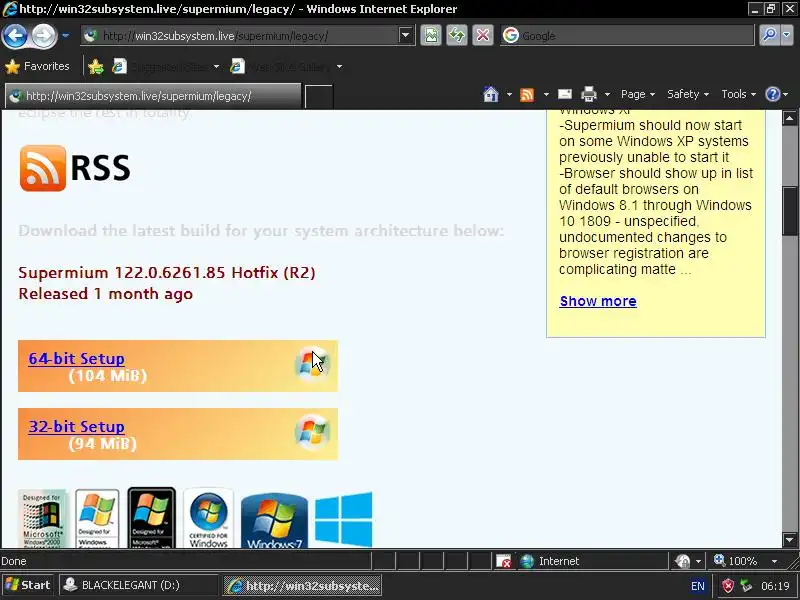This screenshot has height=600, width=800.
Task: Click Windows orb in 32-bit banner
Action: 312,433
